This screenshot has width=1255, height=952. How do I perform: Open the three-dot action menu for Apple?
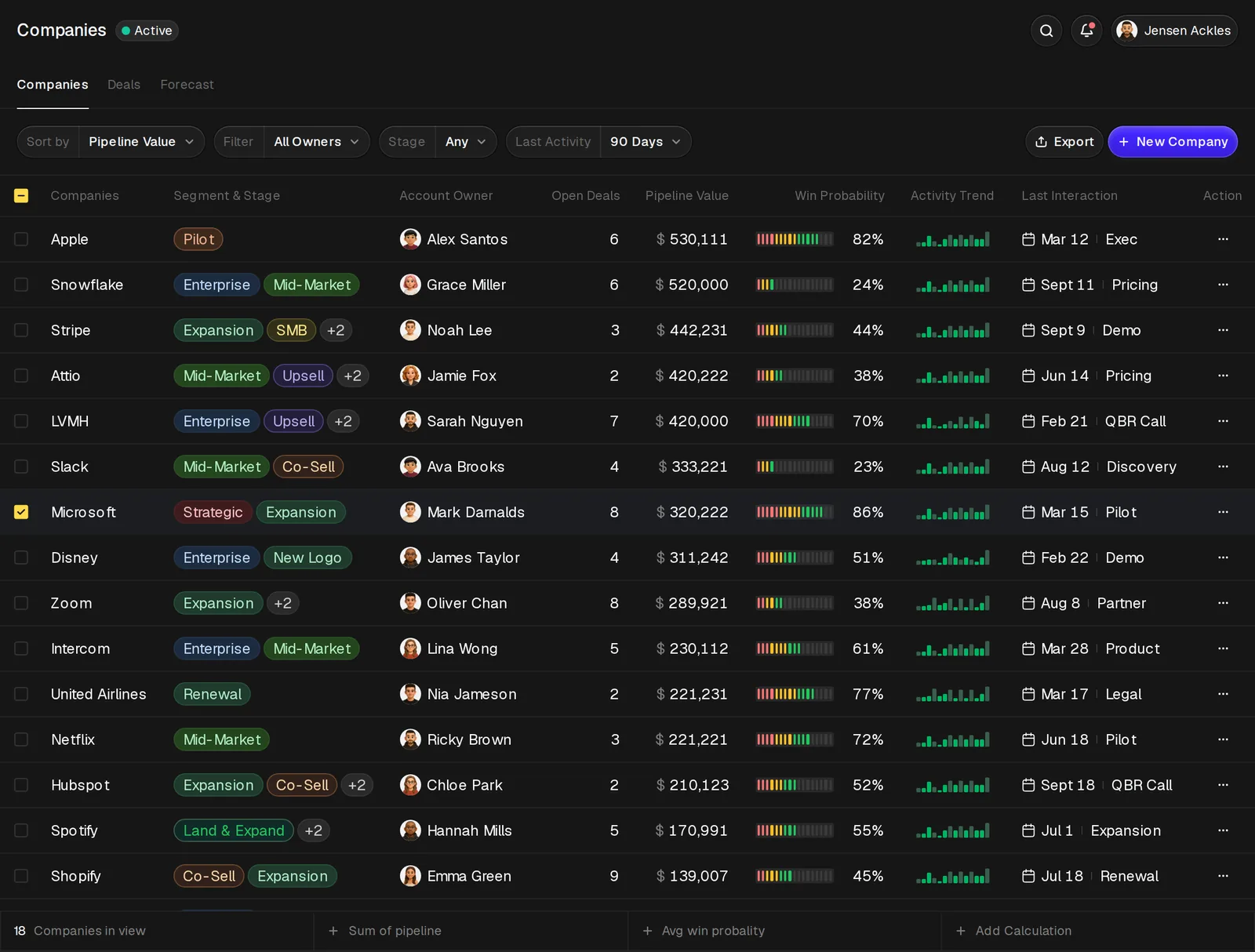[x=1223, y=239]
